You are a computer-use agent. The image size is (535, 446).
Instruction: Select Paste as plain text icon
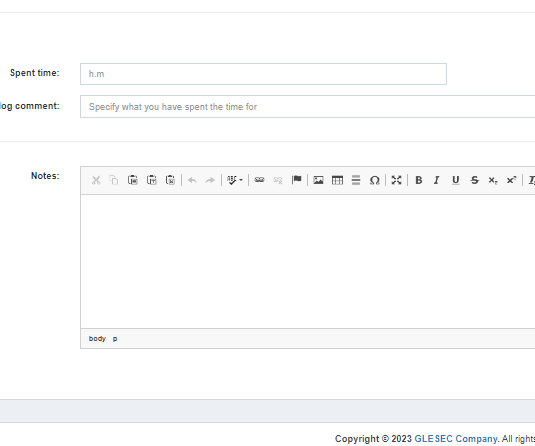point(151,180)
